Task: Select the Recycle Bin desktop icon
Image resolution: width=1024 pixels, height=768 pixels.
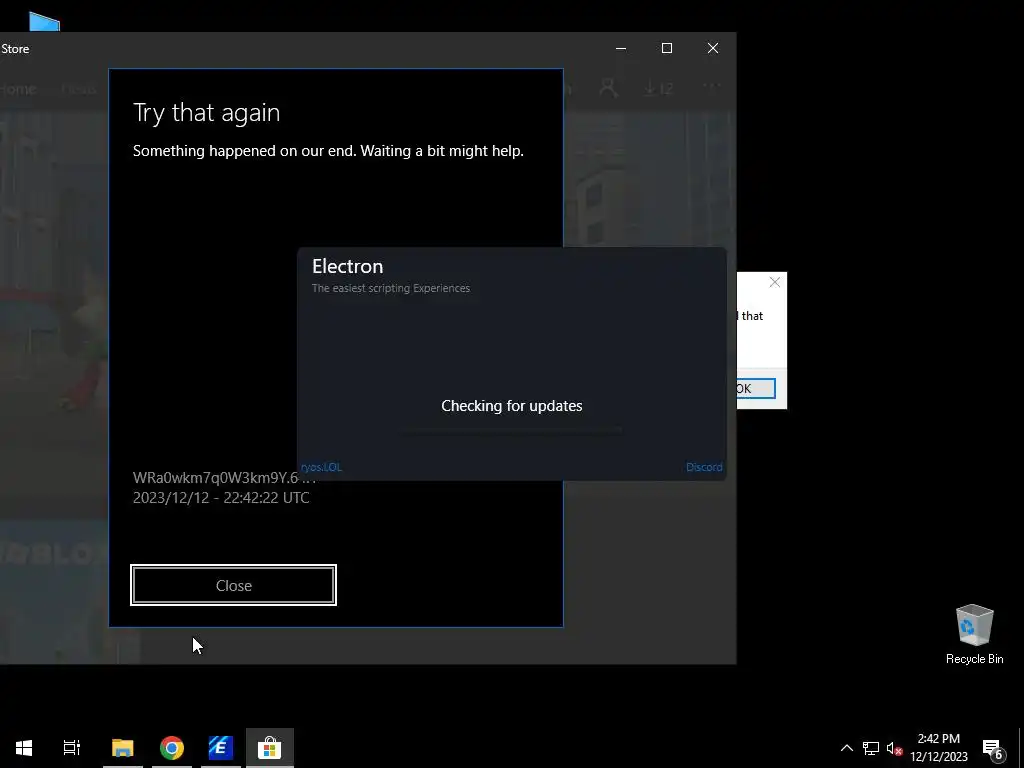Action: (x=974, y=634)
